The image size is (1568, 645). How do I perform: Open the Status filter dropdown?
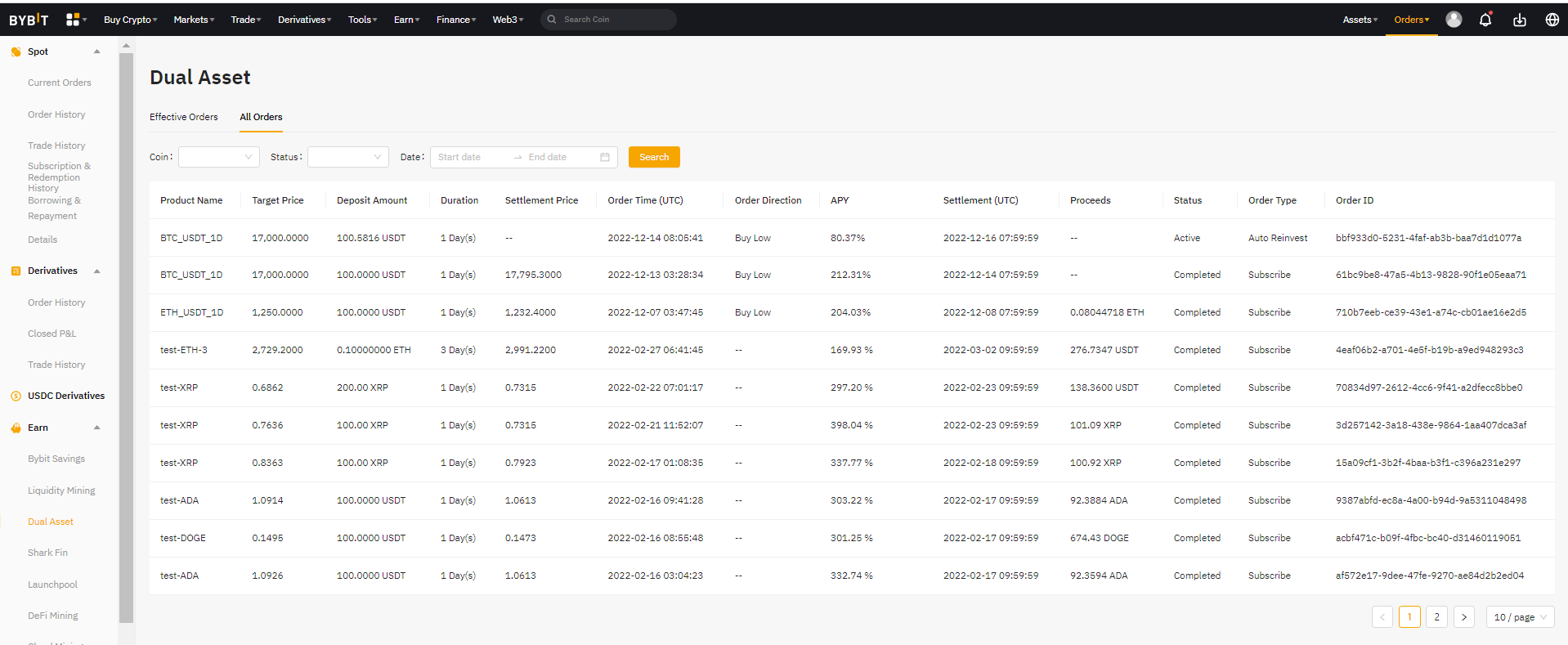pos(347,157)
